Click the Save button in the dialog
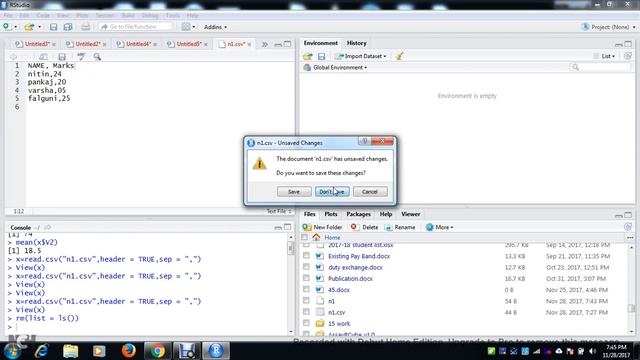Viewport: 640px width, 360px height. (294, 191)
